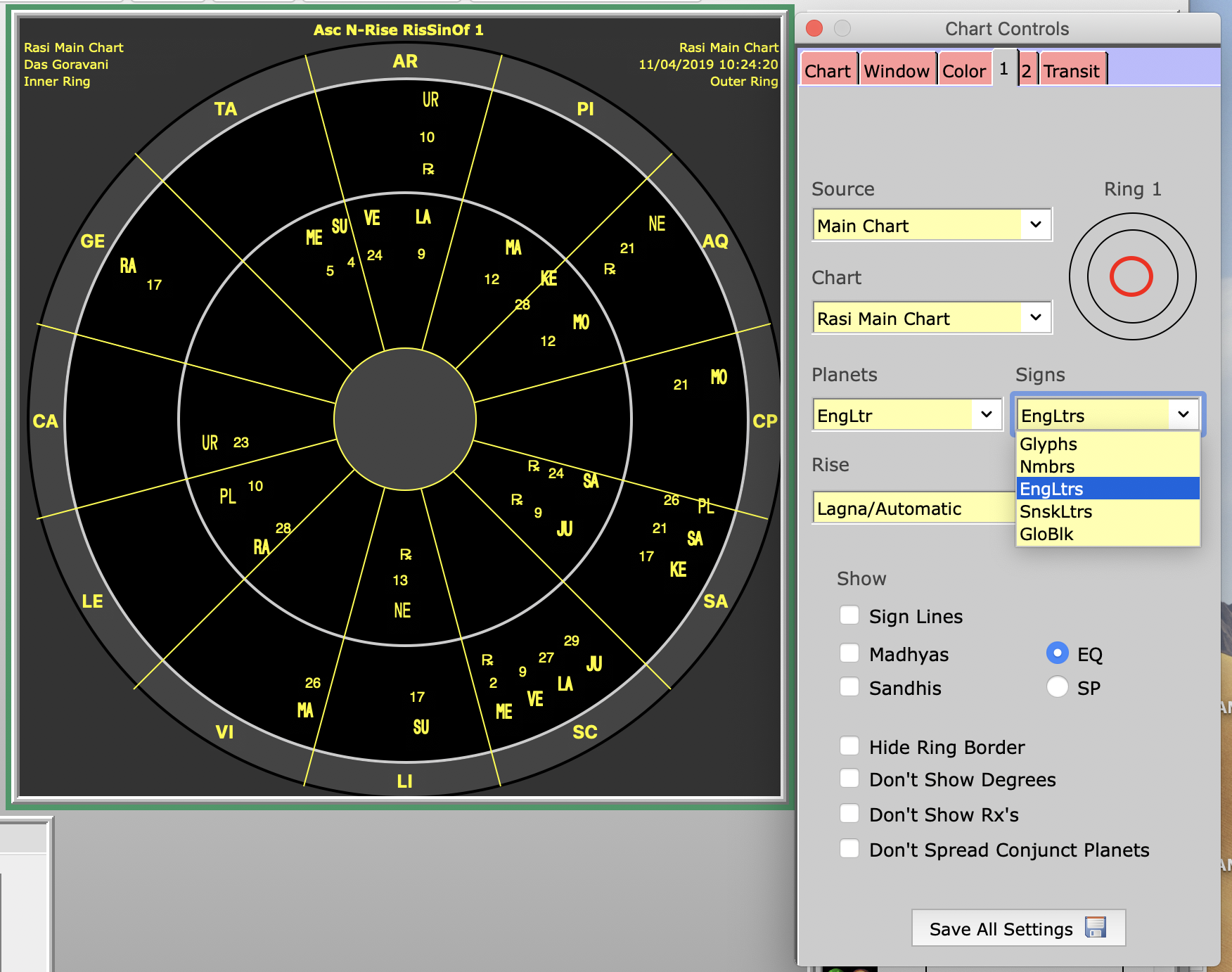Enable the Sign Lines checkbox

click(x=849, y=615)
